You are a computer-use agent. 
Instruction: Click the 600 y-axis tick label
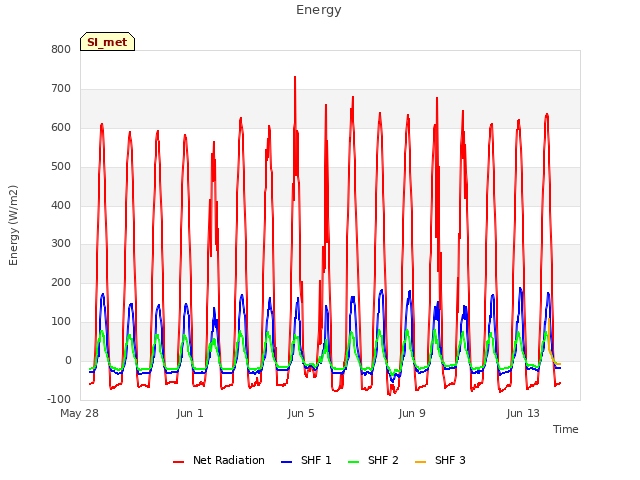pos(61,128)
